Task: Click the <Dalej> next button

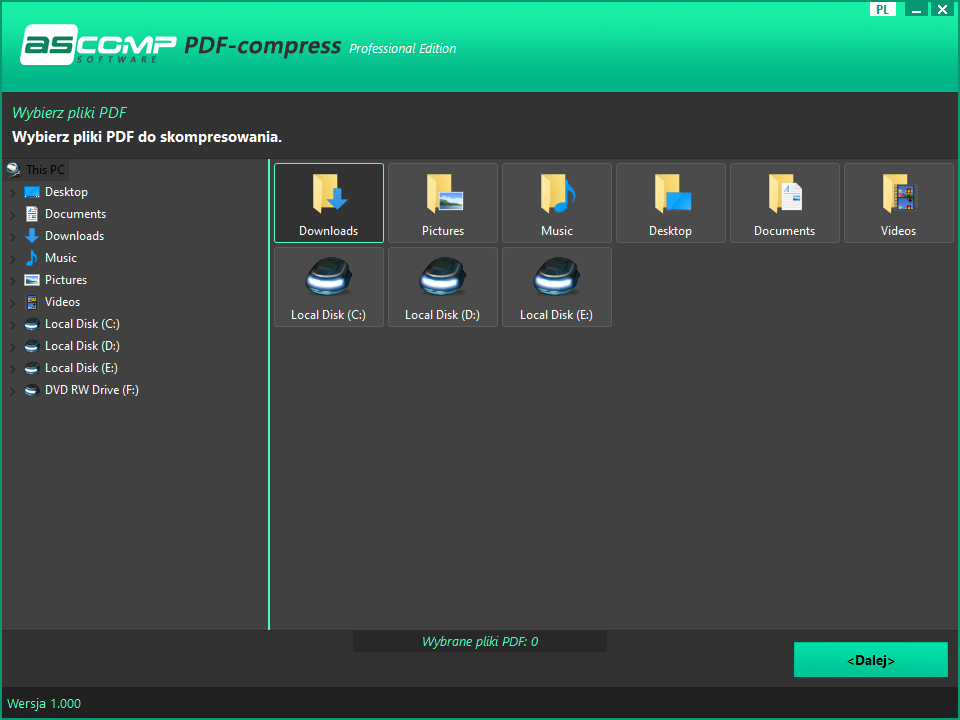Action: (x=871, y=660)
